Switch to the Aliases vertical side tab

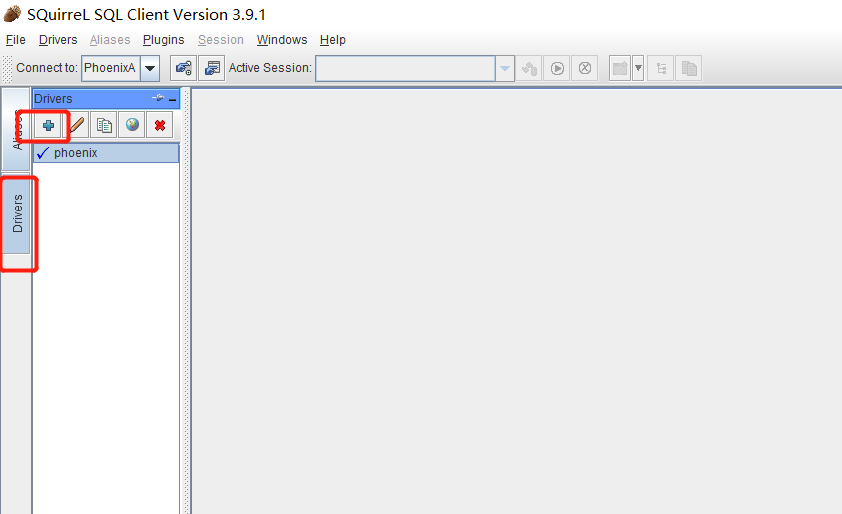(x=16, y=129)
